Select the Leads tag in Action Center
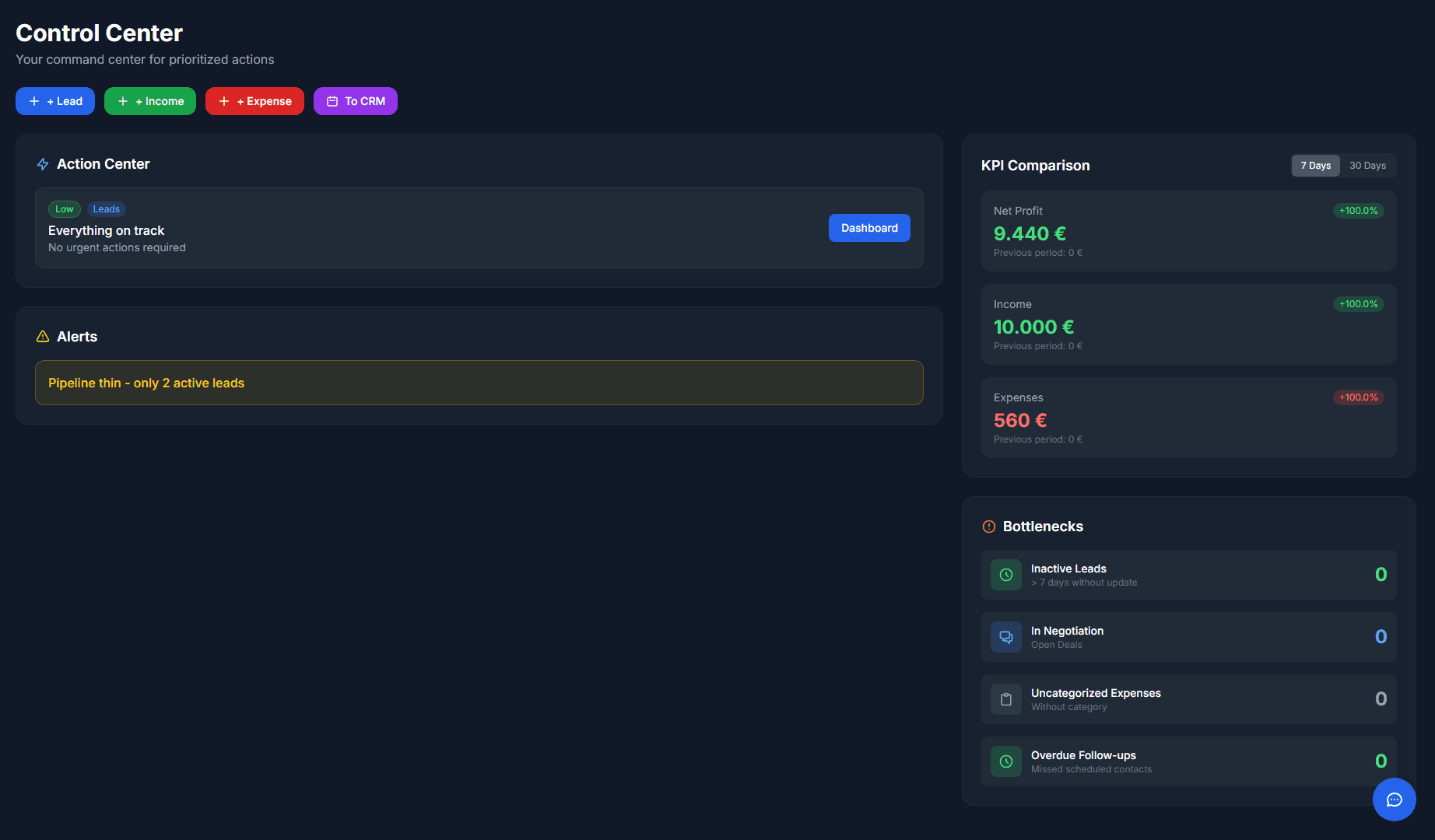This screenshot has width=1435, height=840. coord(107,208)
